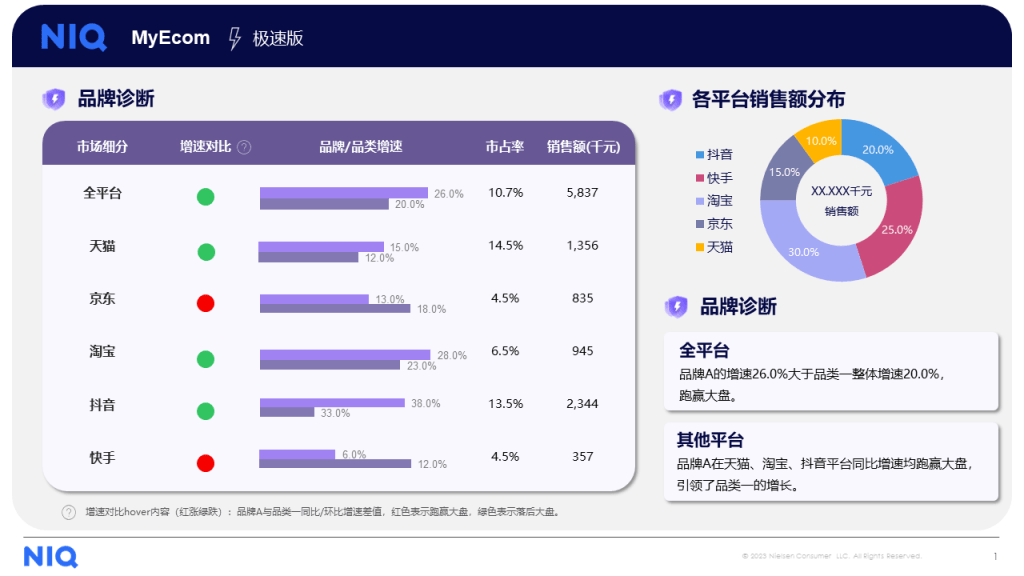Click the footnote question mark icon

(x=69, y=513)
